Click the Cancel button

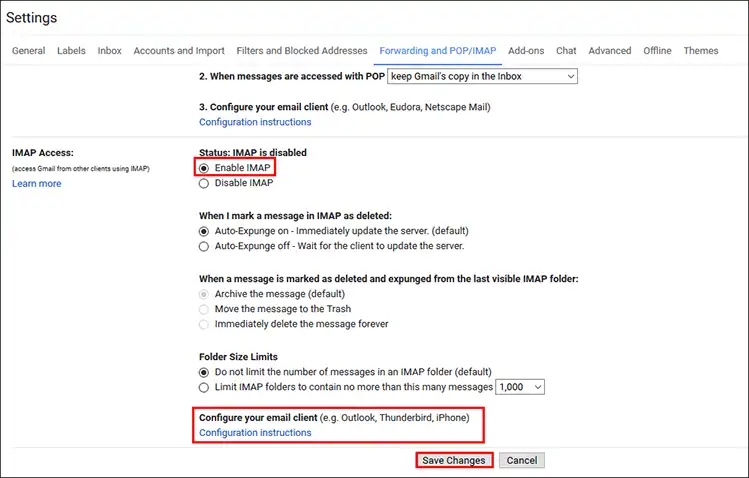(x=522, y=460)
